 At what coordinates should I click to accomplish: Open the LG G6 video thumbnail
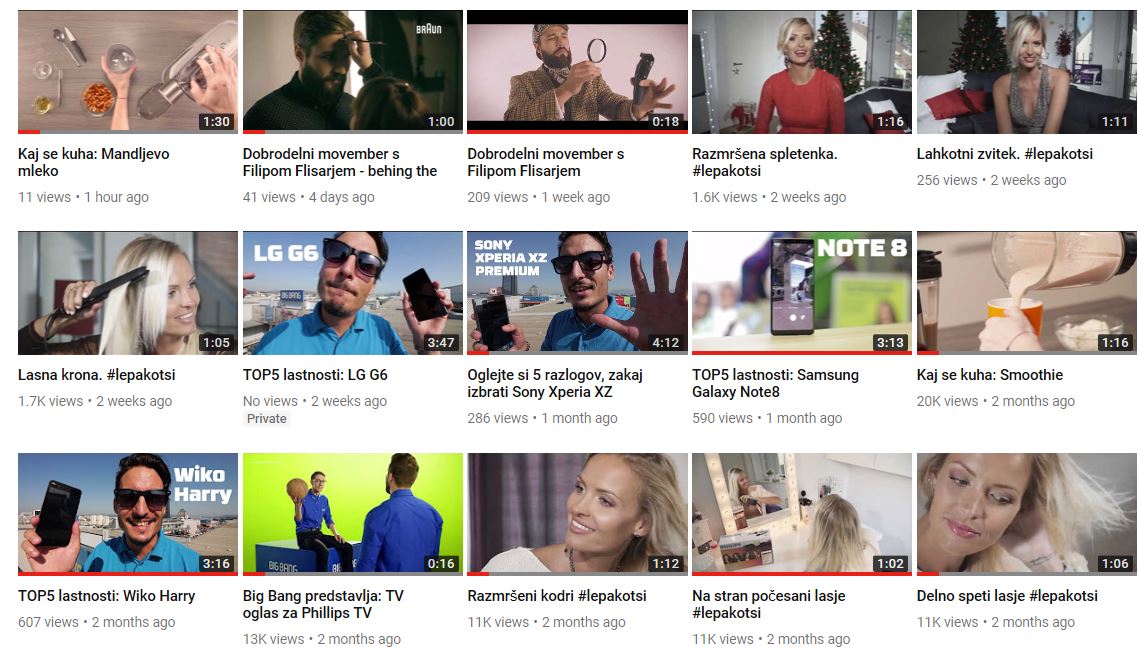352,293
